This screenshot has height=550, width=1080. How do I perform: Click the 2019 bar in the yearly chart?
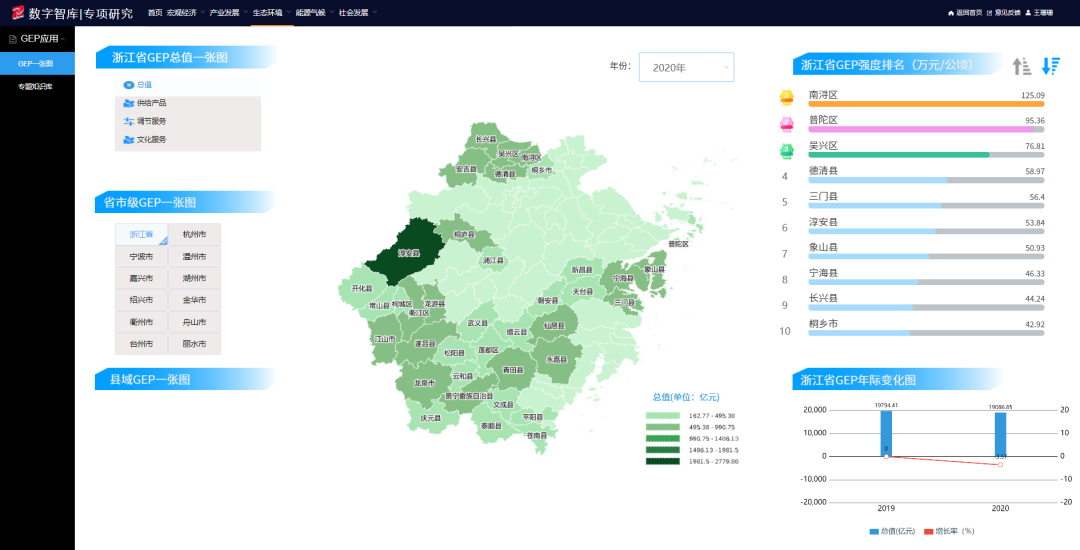pyautogui.click(x=886, y=433)
